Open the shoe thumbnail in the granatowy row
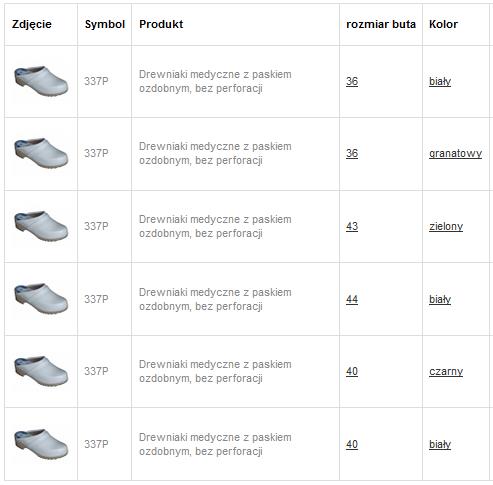493x485 pixels. coord(41,153)
